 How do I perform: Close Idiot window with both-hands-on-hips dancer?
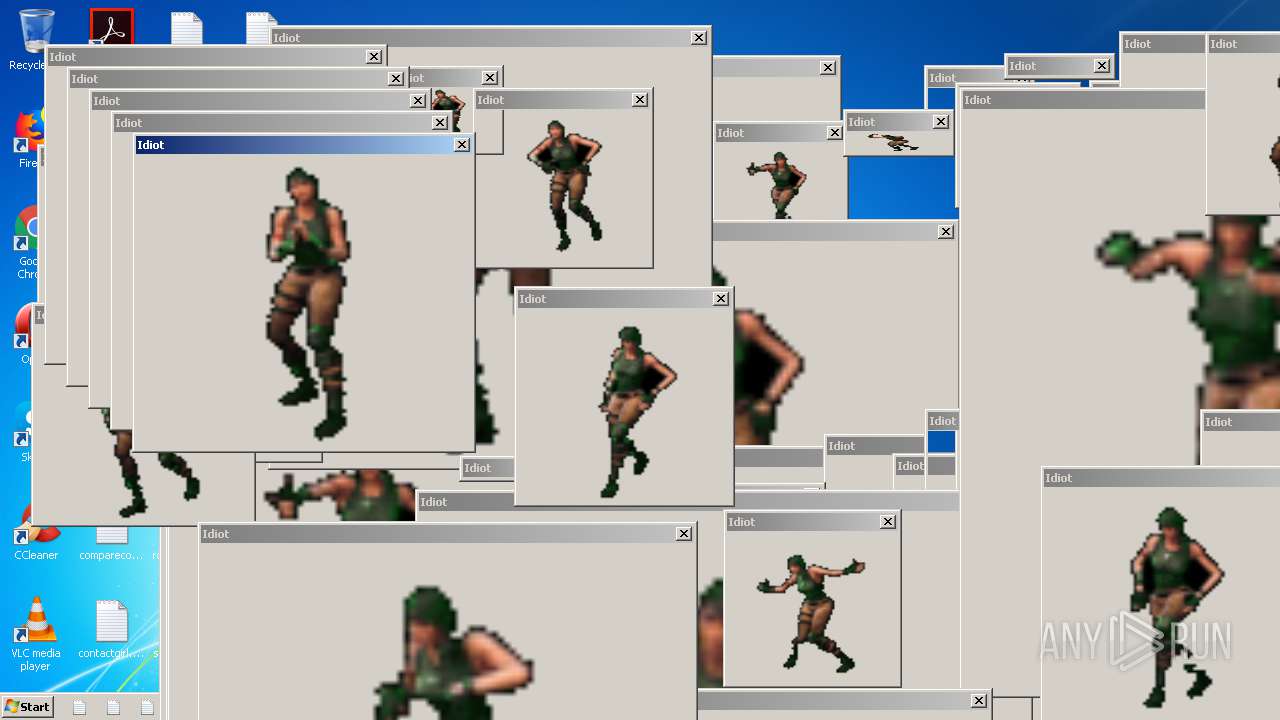pyautogui.click(x=640, y=100)
